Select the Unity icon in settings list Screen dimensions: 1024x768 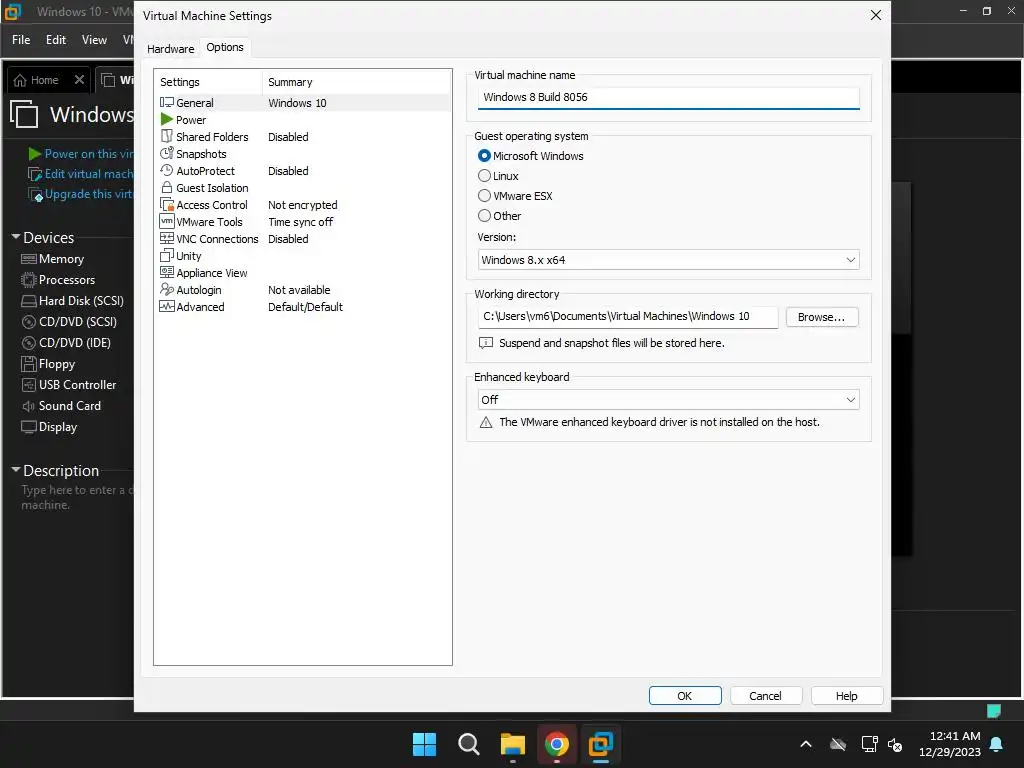[167, 255]
